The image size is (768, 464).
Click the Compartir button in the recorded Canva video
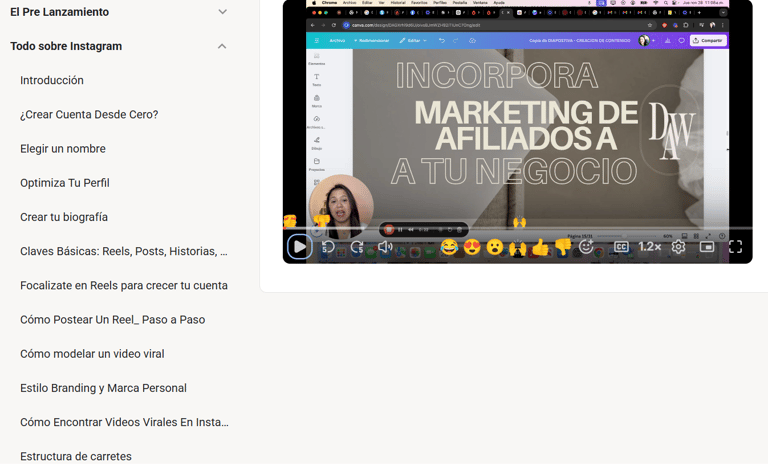pos(708,40)
